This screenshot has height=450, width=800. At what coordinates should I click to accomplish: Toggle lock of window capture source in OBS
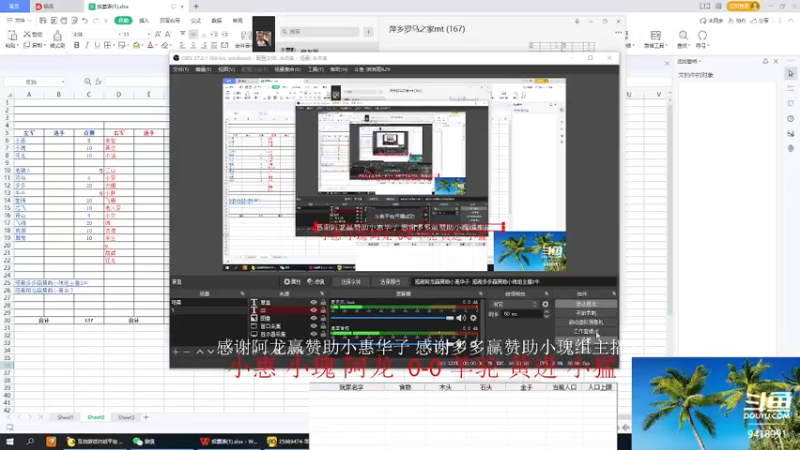pyautogui.click(x=323, y=326)
